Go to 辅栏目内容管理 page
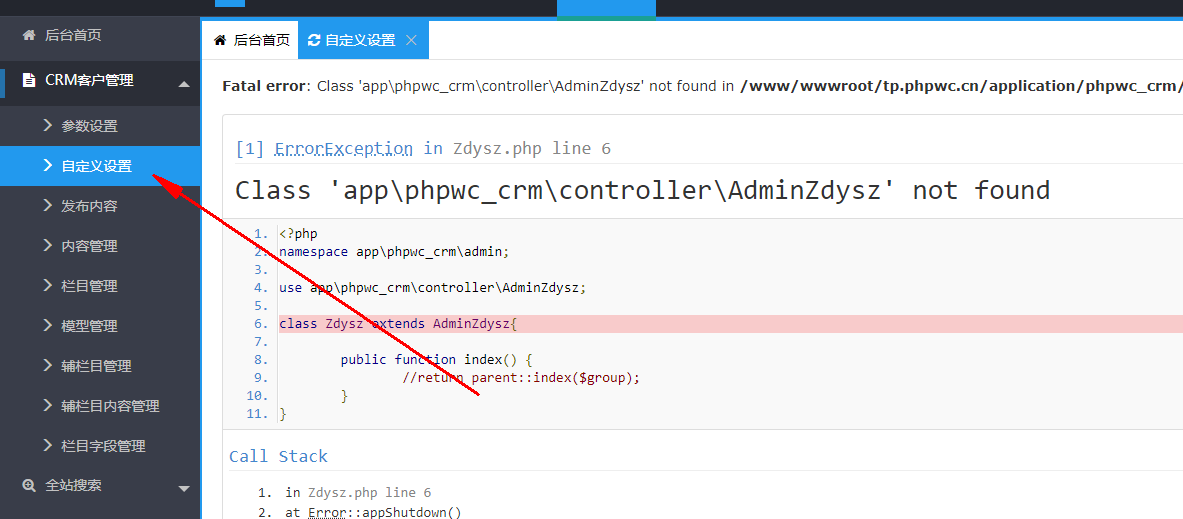Image resolution: width=1183 pixels, height=519 pixels. point(110,406)
